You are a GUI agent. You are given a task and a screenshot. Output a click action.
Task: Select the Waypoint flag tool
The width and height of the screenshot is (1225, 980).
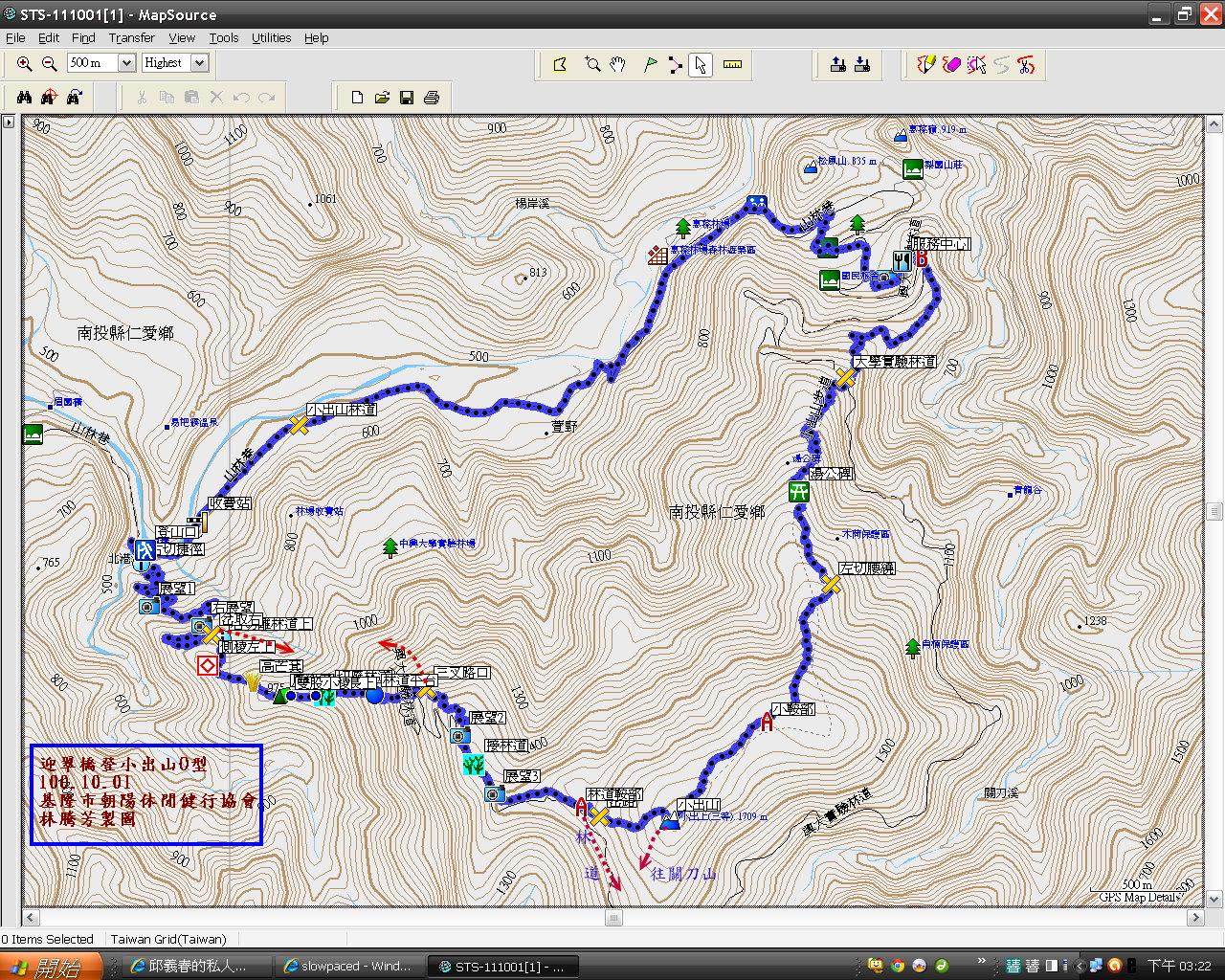click(651, 65)
